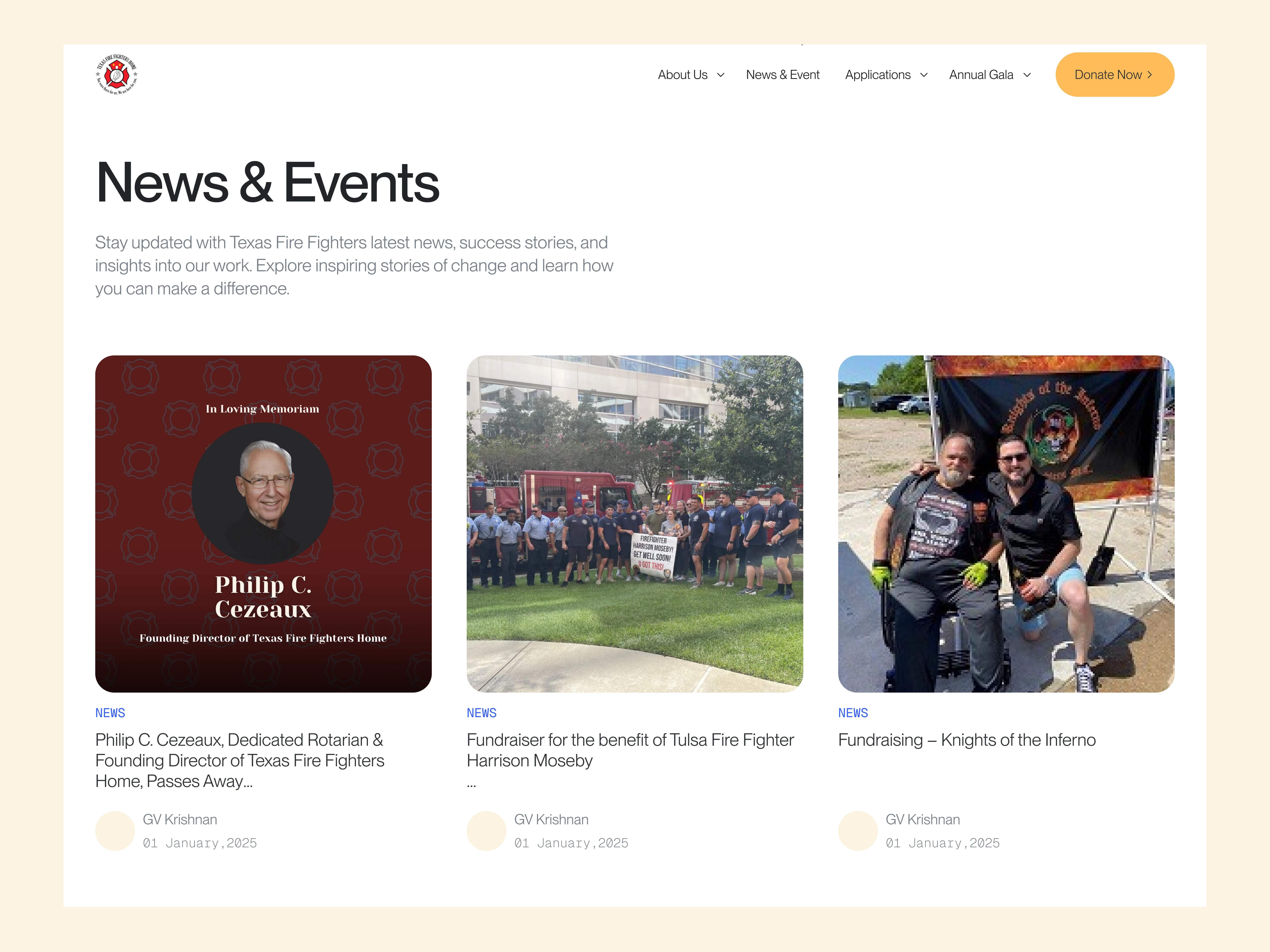
Task: Click NEWS tag under Knights of Inferno article
Action: point(853,713)
